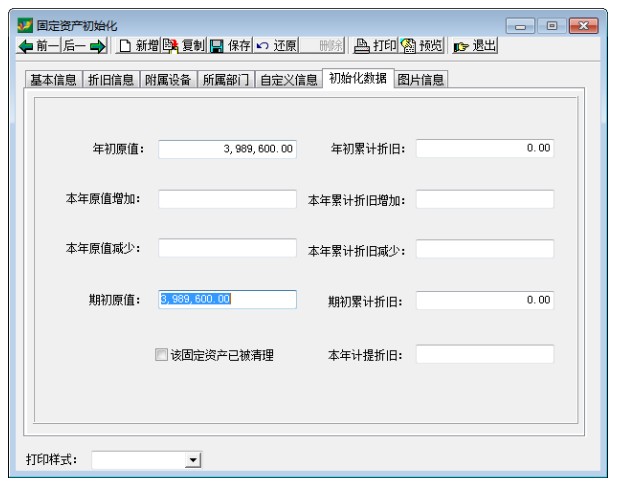The height and width of the screenshot is (486, 617).
Task: Click the 本年原值减少 input field
Action: point(227,248)
